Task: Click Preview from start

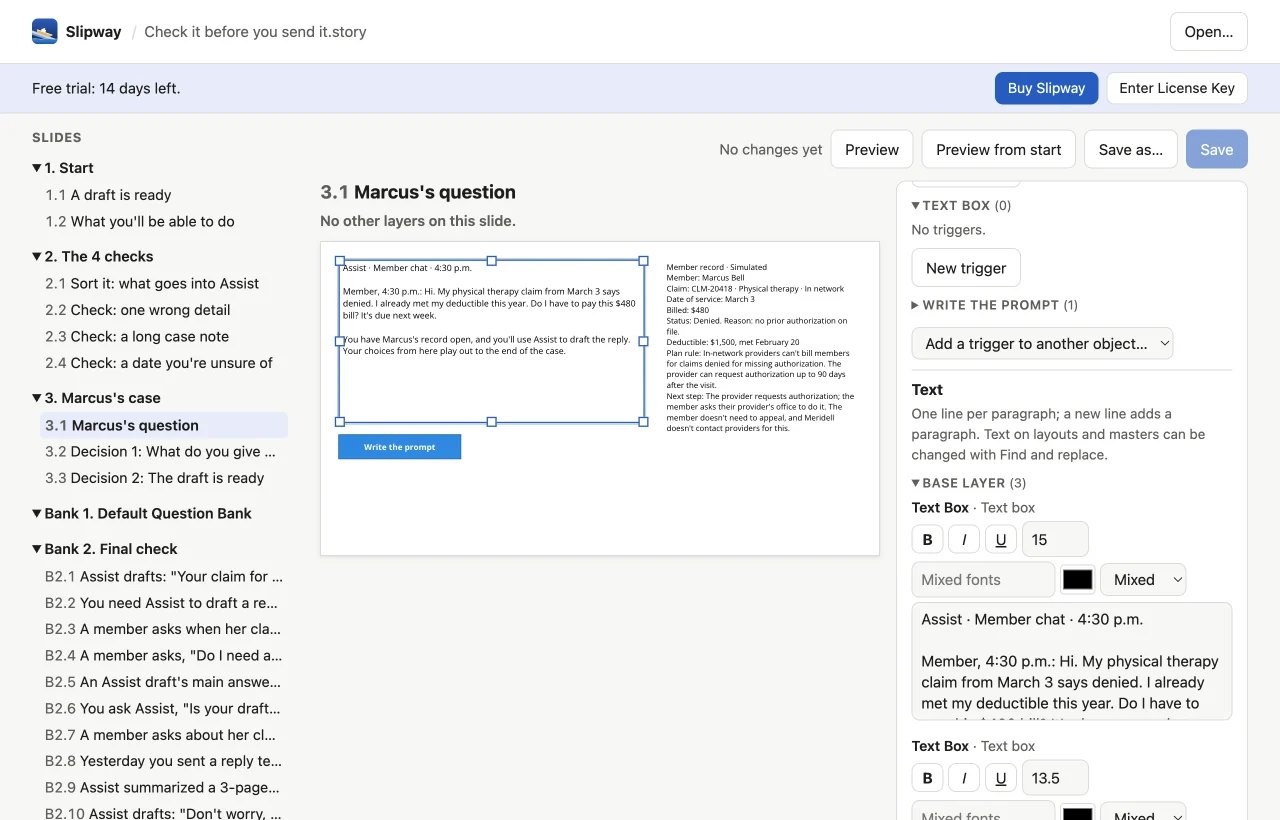Action: 998,149
